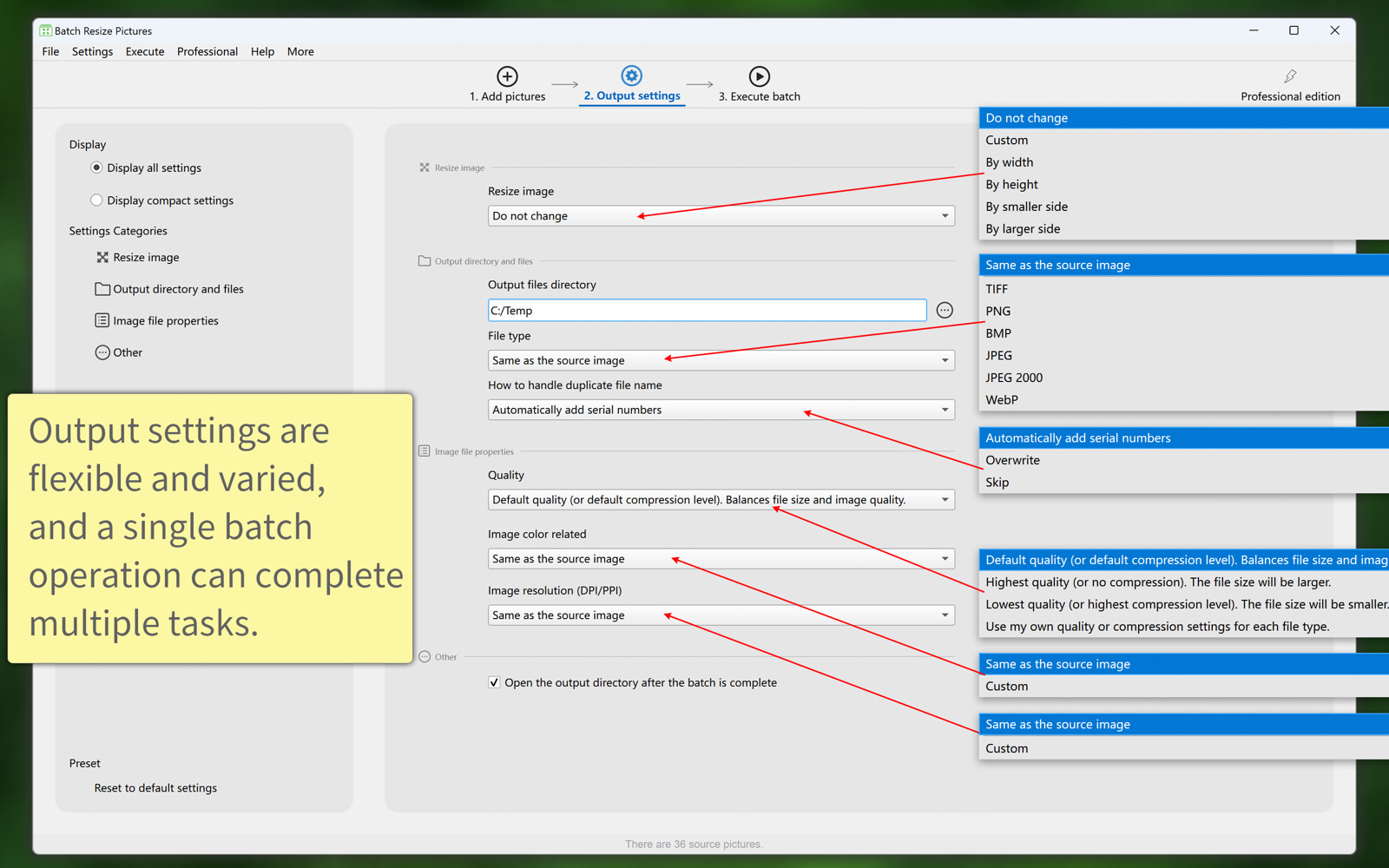1389x868 pixels.
Task: Click the Execute batch play icon
Action: click(759, 76)
